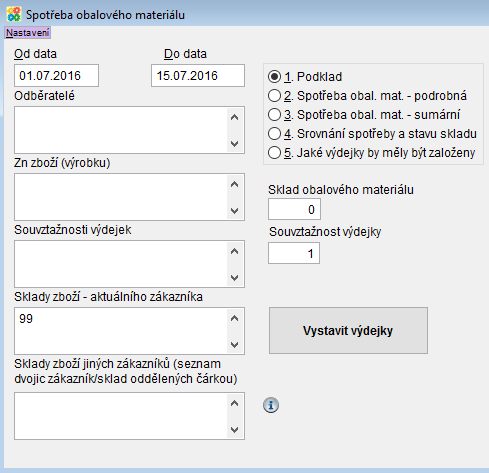Click up arrow in Zn zboží box

(x=235, y=184)
